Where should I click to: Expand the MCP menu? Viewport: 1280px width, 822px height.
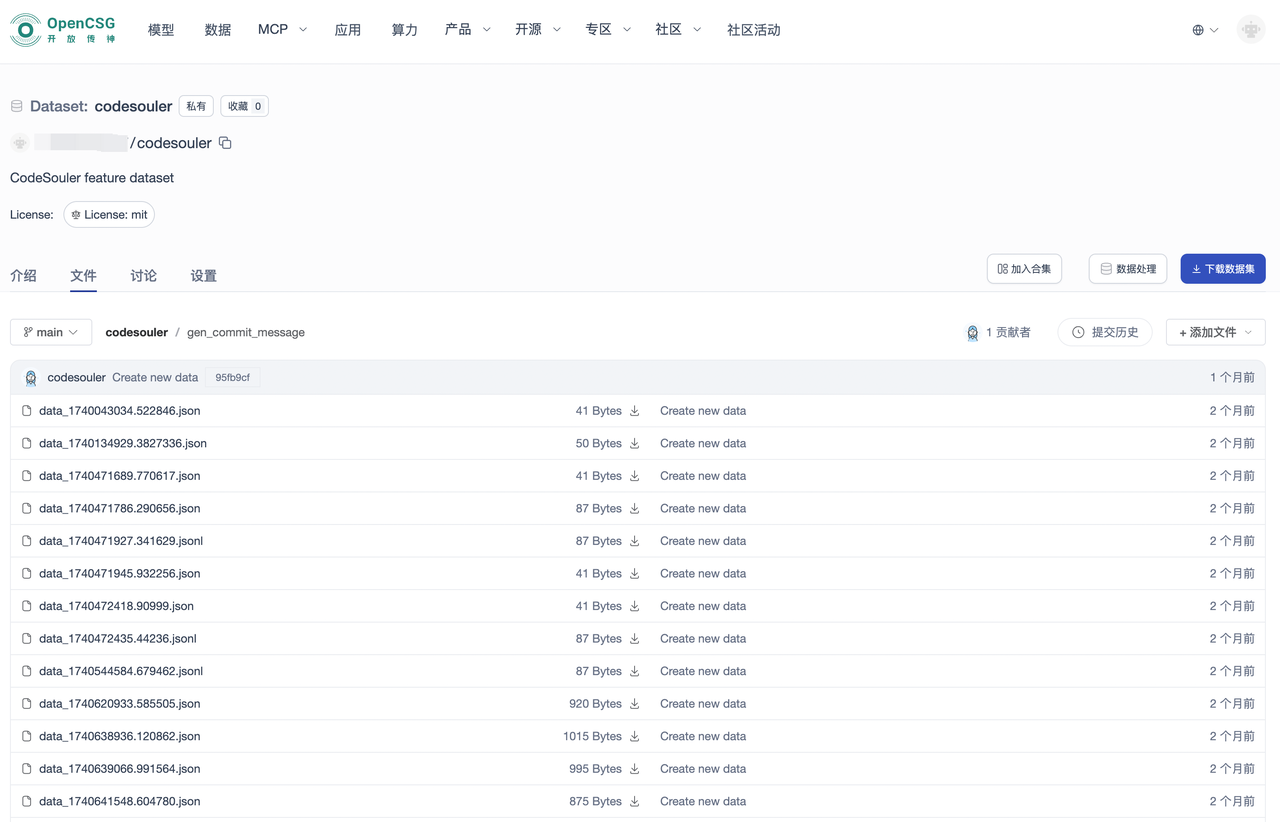click(x=282, y=30)
